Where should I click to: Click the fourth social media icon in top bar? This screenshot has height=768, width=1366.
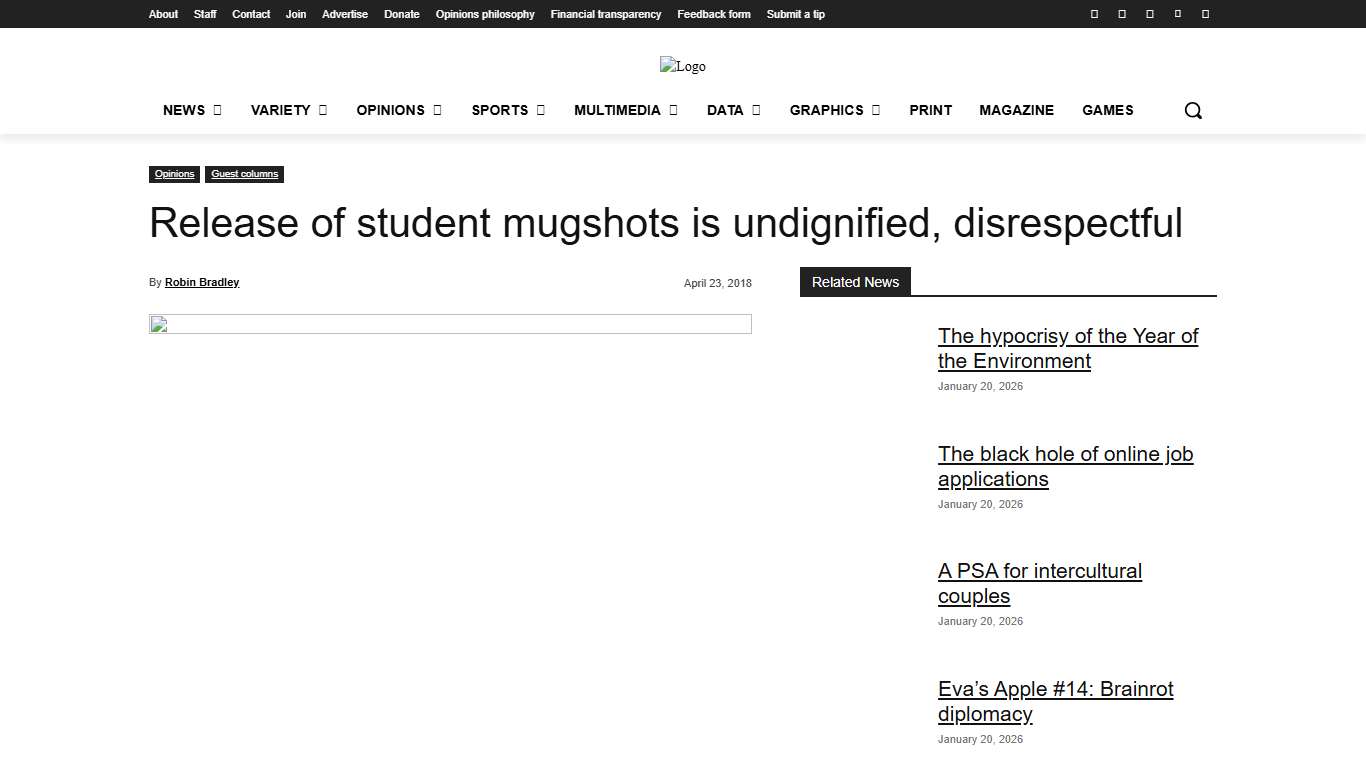pos(1177,13)
